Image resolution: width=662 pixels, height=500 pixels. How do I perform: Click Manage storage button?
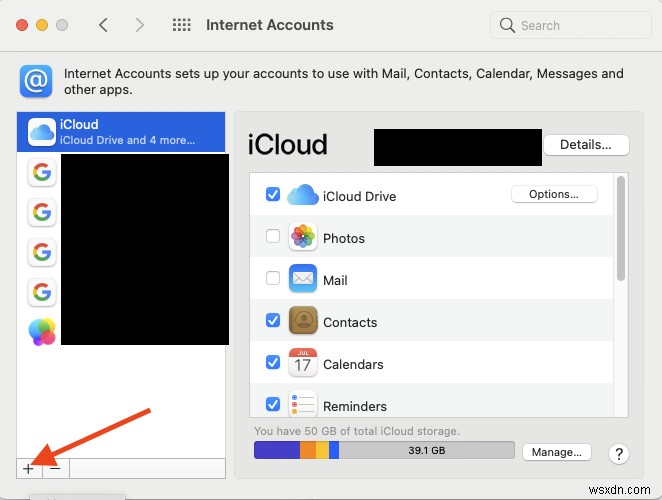click(x=556, y=452)
